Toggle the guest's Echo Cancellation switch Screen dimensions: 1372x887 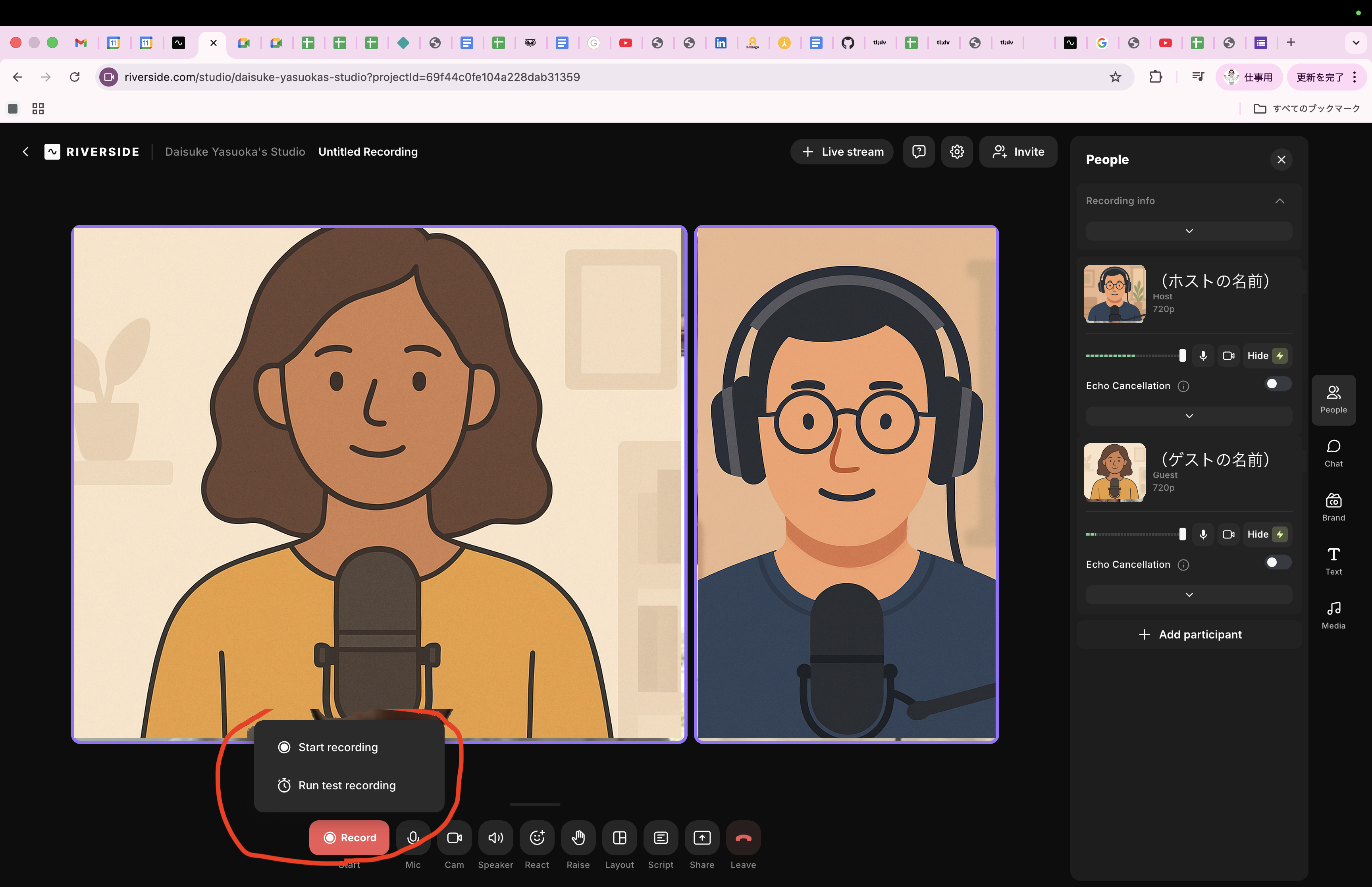point(1278,563)
